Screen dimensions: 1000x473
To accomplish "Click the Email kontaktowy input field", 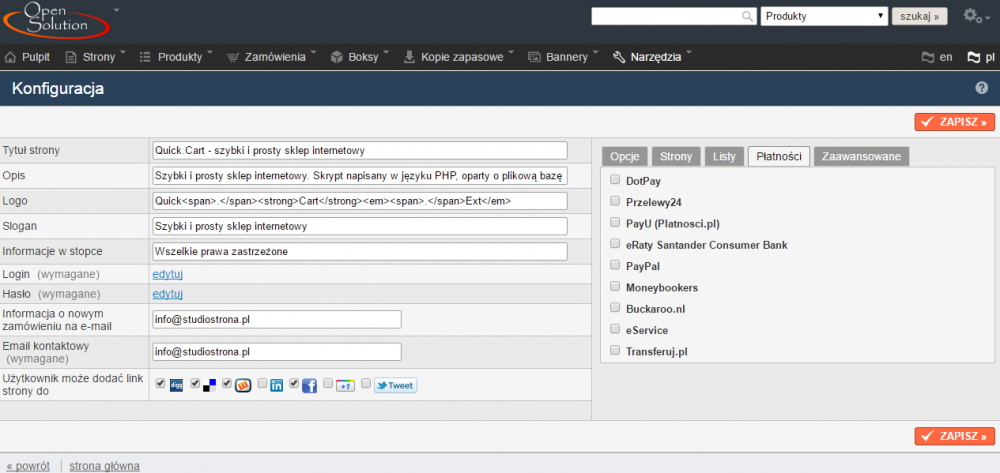I will [277, 352].
